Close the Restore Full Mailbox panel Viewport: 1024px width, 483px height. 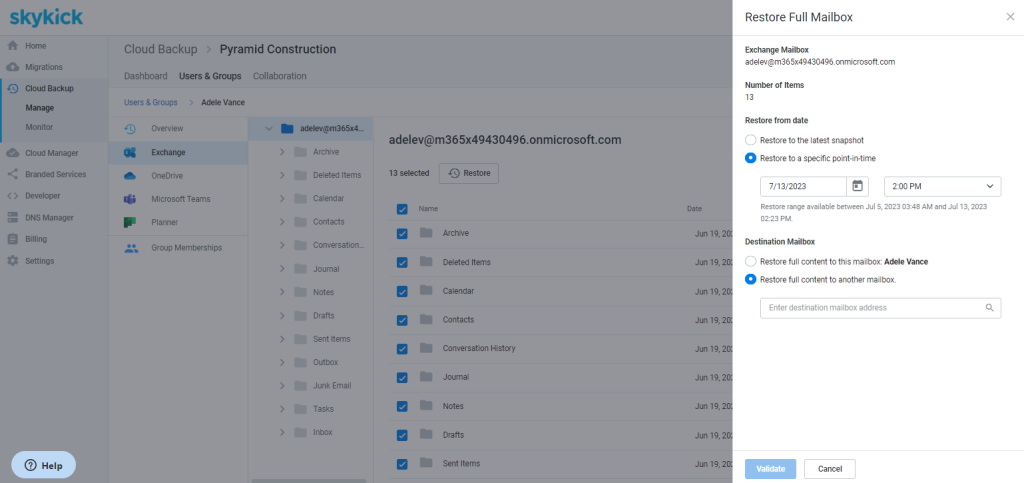pos(1010,17)
